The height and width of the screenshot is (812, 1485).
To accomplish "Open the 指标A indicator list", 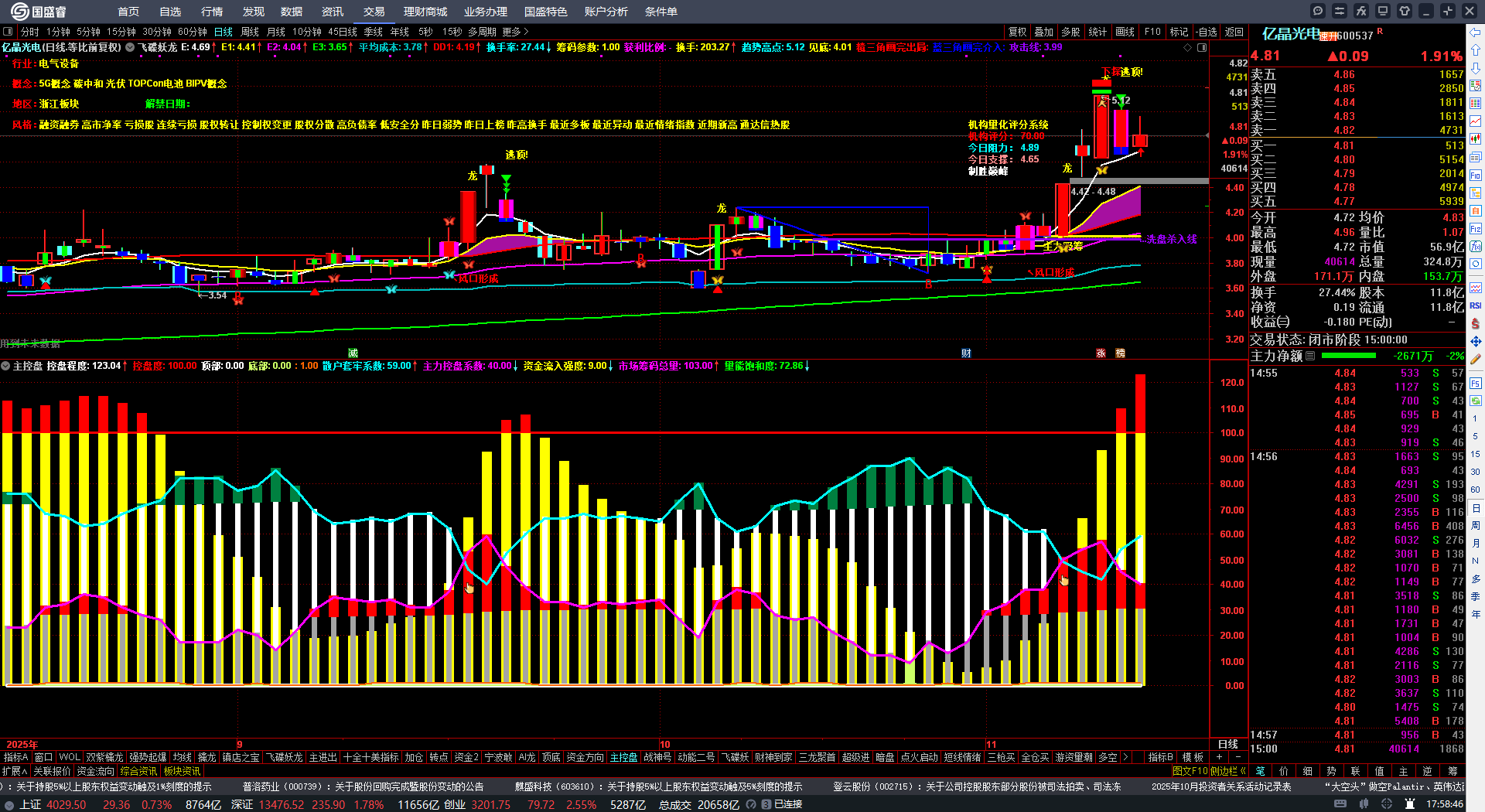I will 15,757.
